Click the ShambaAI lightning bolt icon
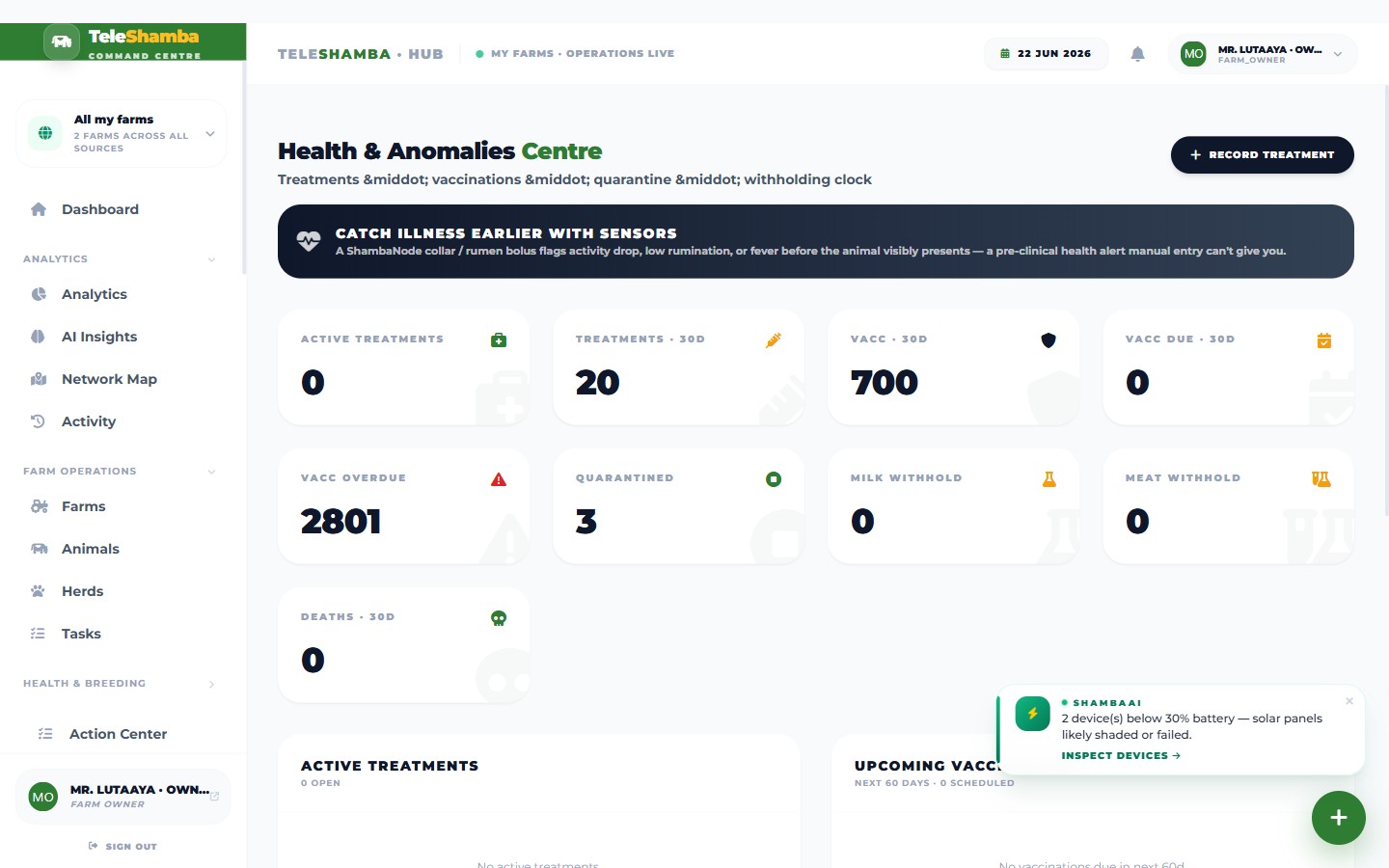Viewport: 1389px width, 868px height. pos(1032,714)
